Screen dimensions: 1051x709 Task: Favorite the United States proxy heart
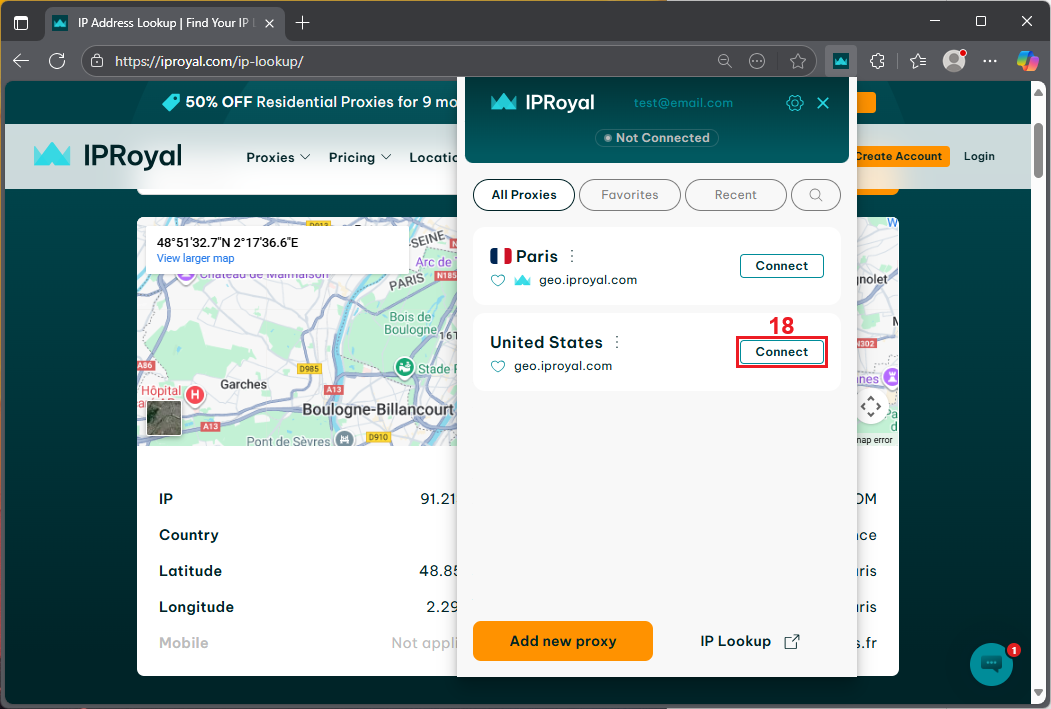pos(497,367)
